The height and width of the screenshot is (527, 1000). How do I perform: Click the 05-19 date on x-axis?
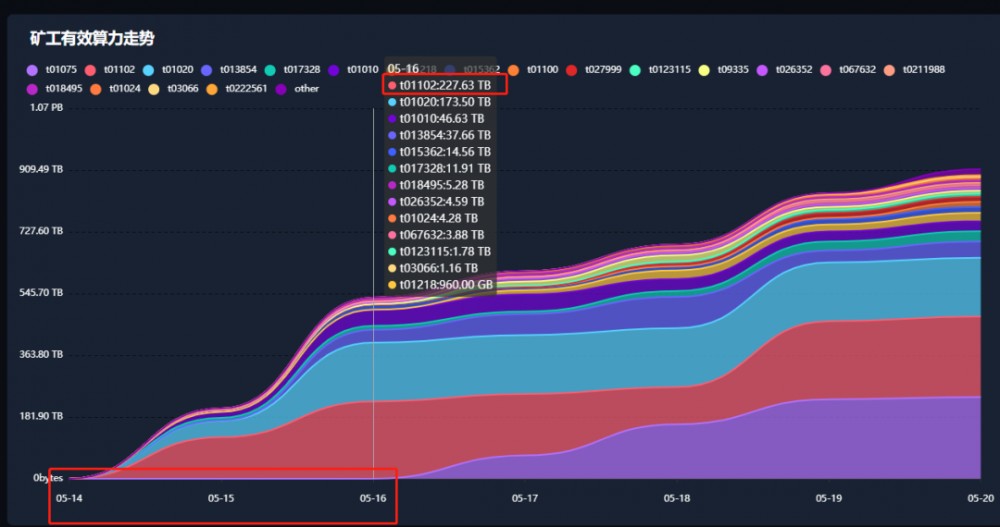click(x=829, y=497)
